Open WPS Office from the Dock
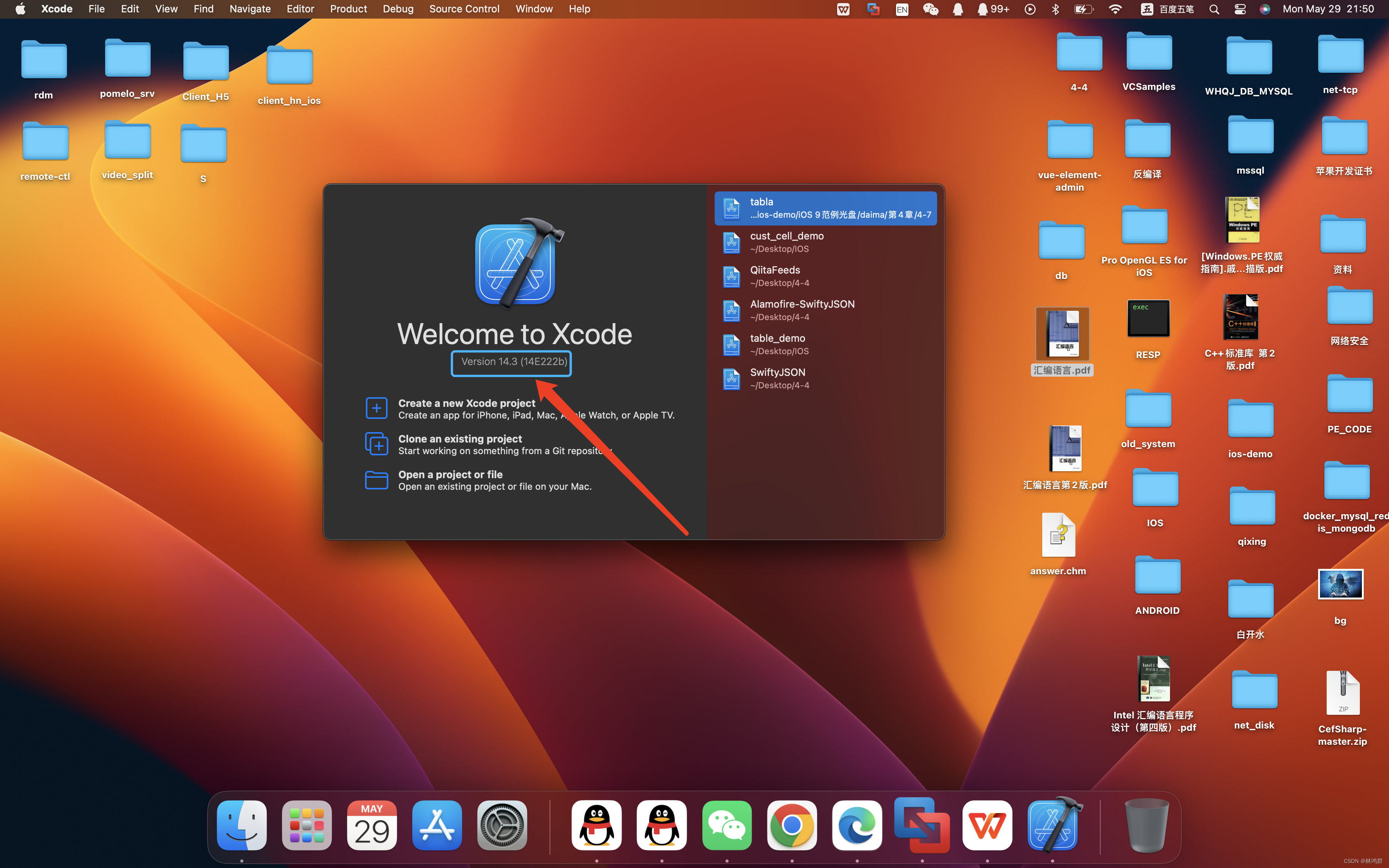 (x=987, y=825)
